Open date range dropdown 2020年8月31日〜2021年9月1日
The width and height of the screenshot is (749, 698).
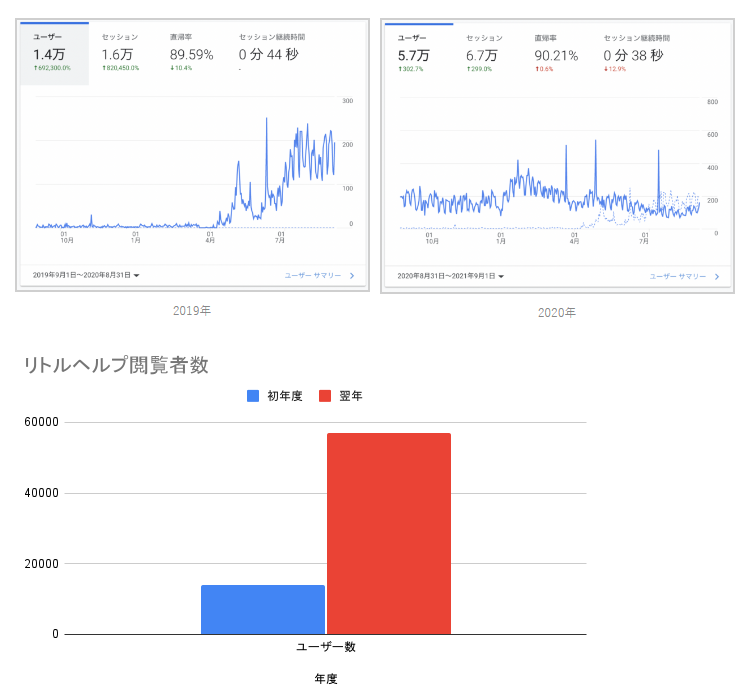450,276
